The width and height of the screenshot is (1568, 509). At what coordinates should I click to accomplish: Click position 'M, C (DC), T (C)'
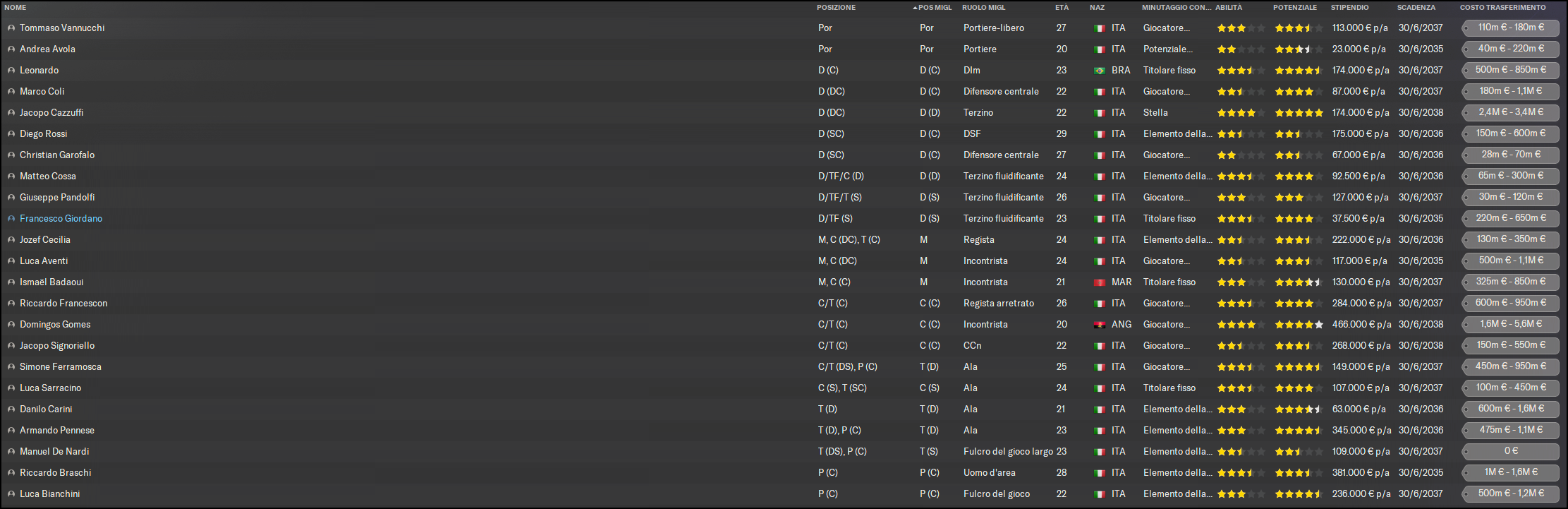tap(849, 240)
